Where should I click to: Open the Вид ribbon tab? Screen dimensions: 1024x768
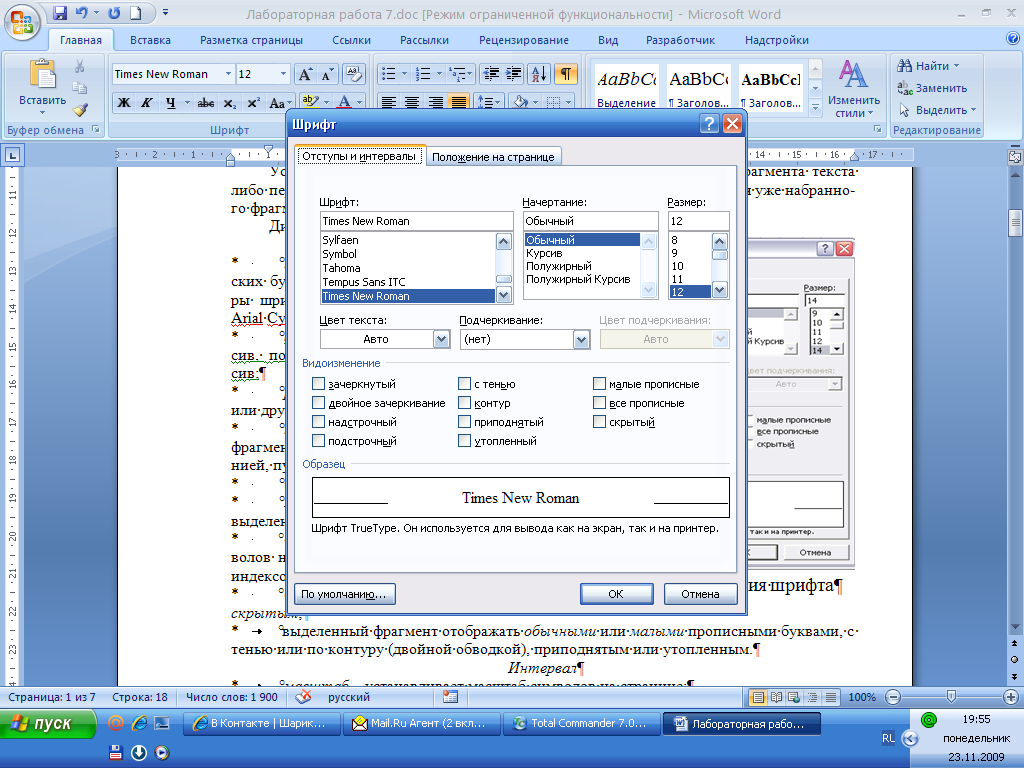608,40
